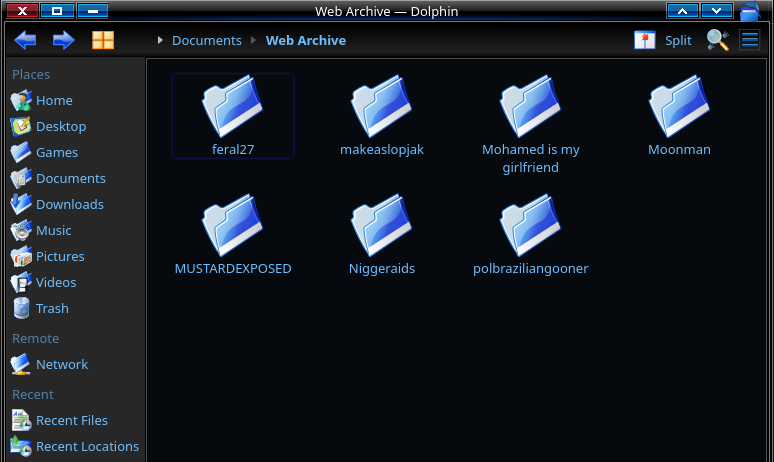Show Recent Files

(x=71, y=420)
